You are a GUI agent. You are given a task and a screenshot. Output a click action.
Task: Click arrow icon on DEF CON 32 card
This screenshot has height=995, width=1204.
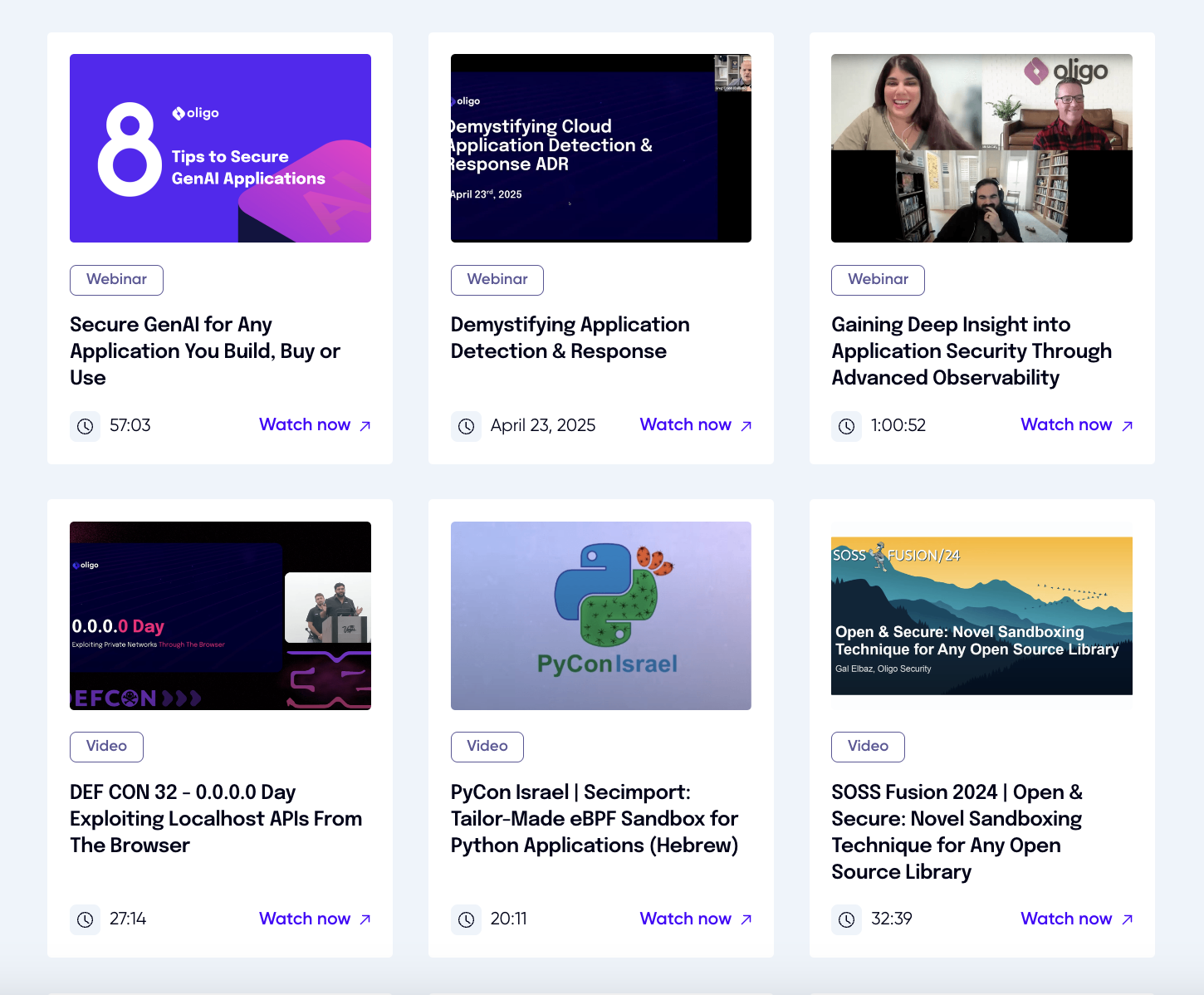[x=365, y=919]
